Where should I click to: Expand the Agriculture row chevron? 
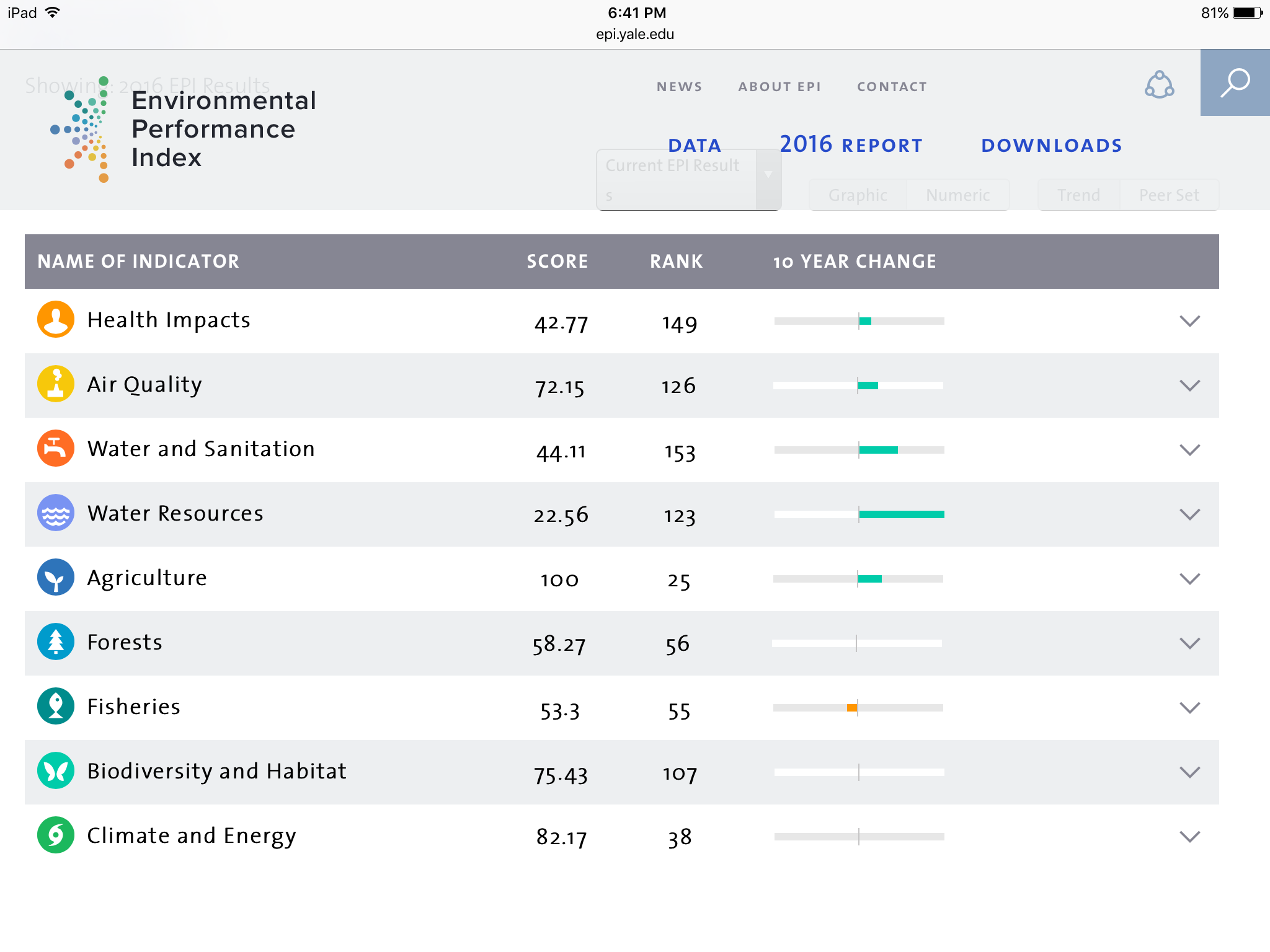pyautogui.click(x=1189, y=579)
